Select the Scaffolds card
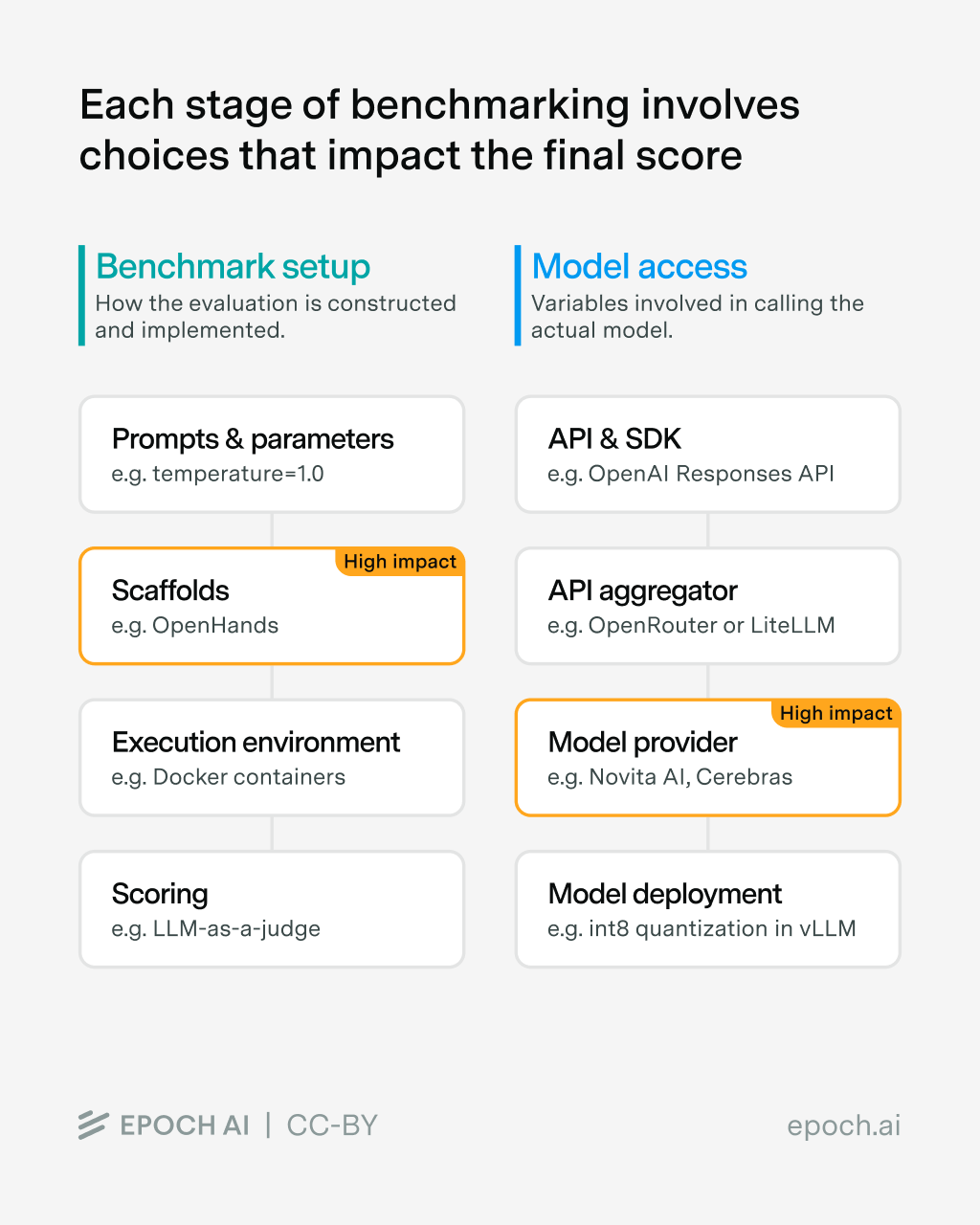 click(272, 607)
